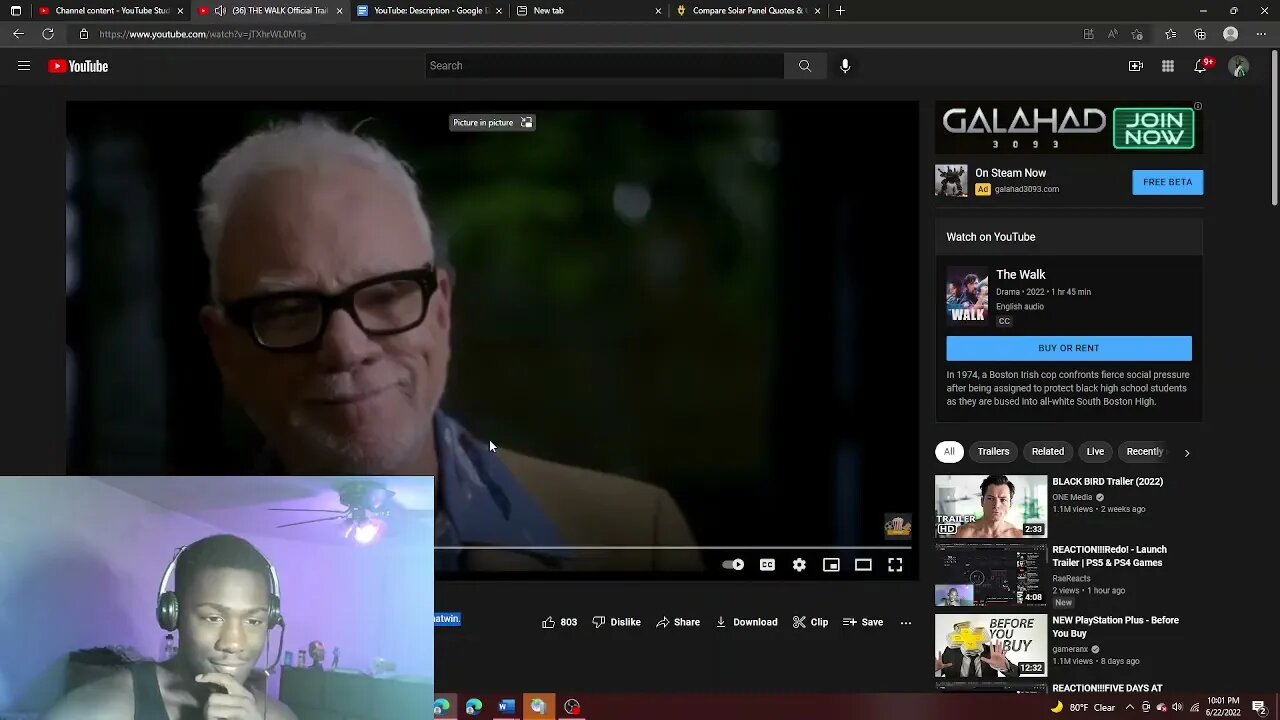Open more actions ellipsis below video

point(906,622)
